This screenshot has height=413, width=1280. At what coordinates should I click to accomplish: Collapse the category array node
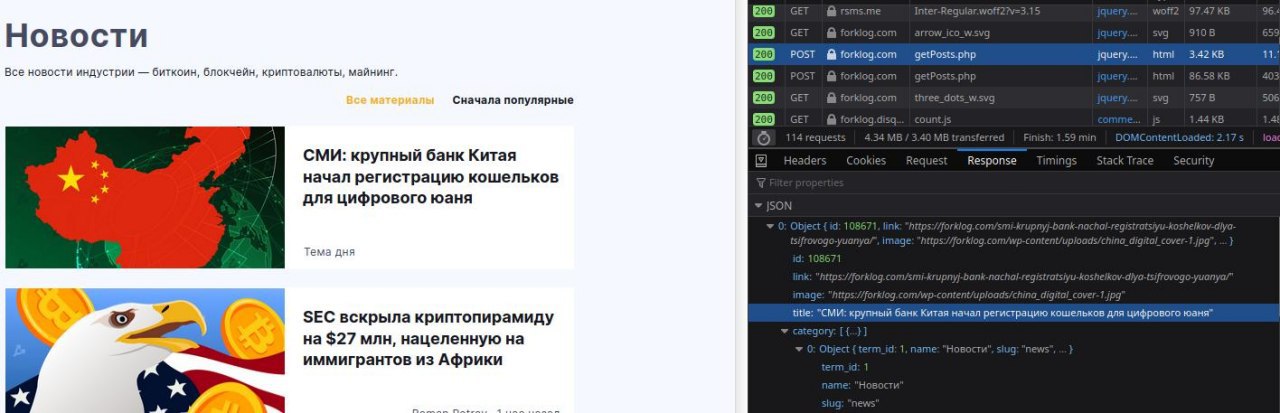(784, 331)
